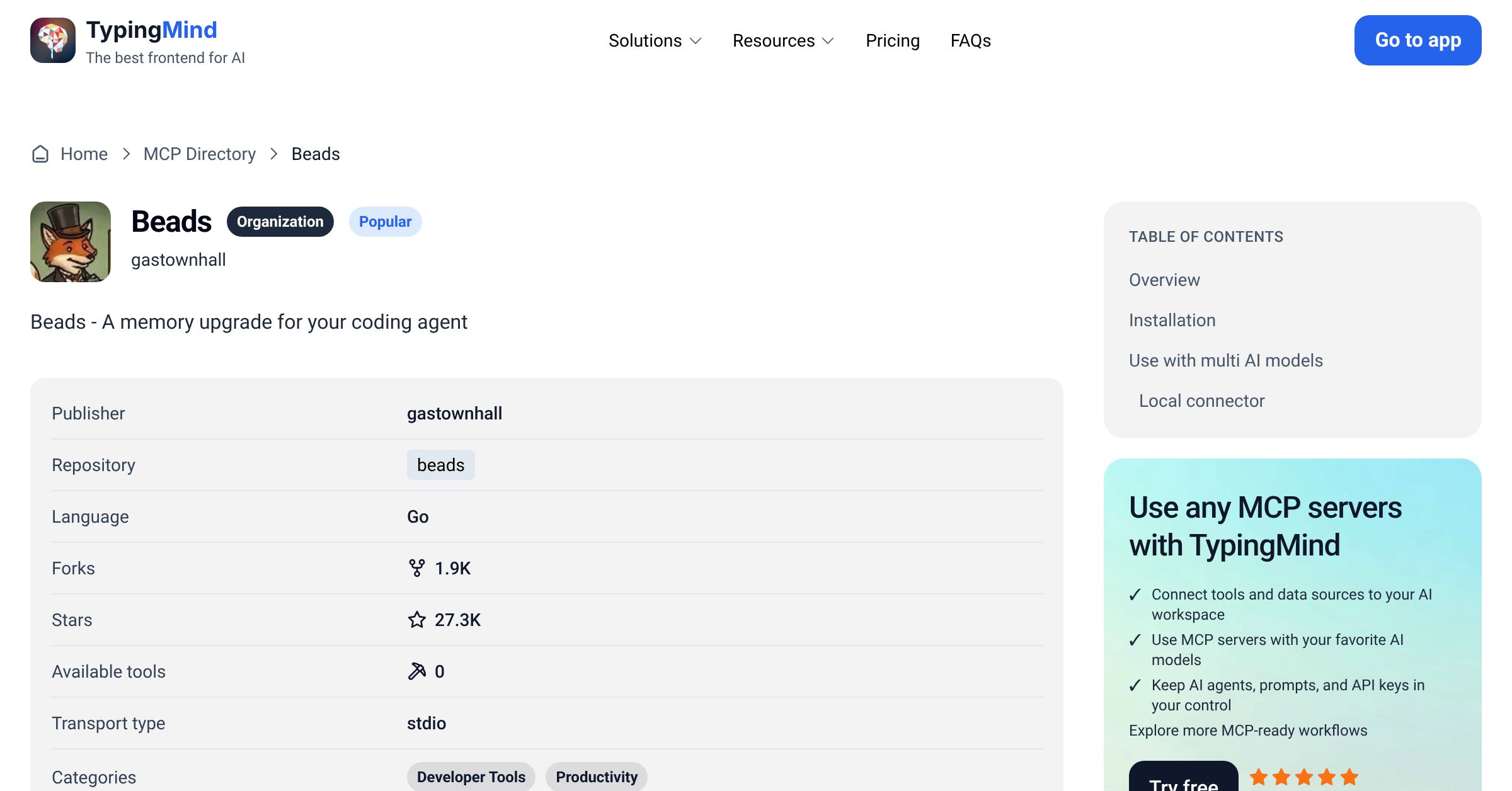Open the FAQs page
The image size is (1512, 791).
click(971, 41)
